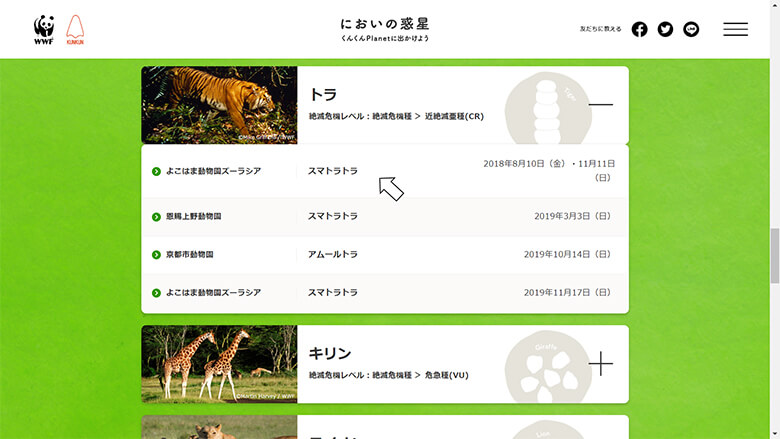Click the トラ heading

pyautogui.click(x=323, y=94)
